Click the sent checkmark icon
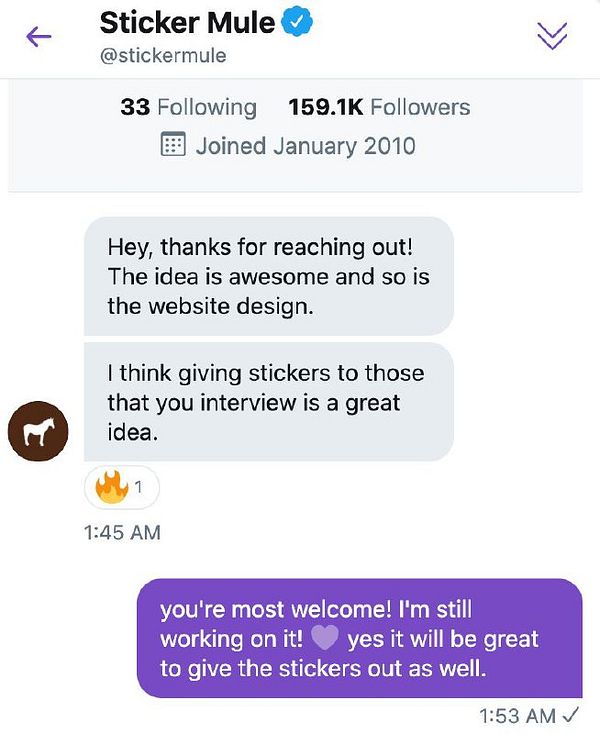This screenshot has width=600, height=734. tap(571, 716)
